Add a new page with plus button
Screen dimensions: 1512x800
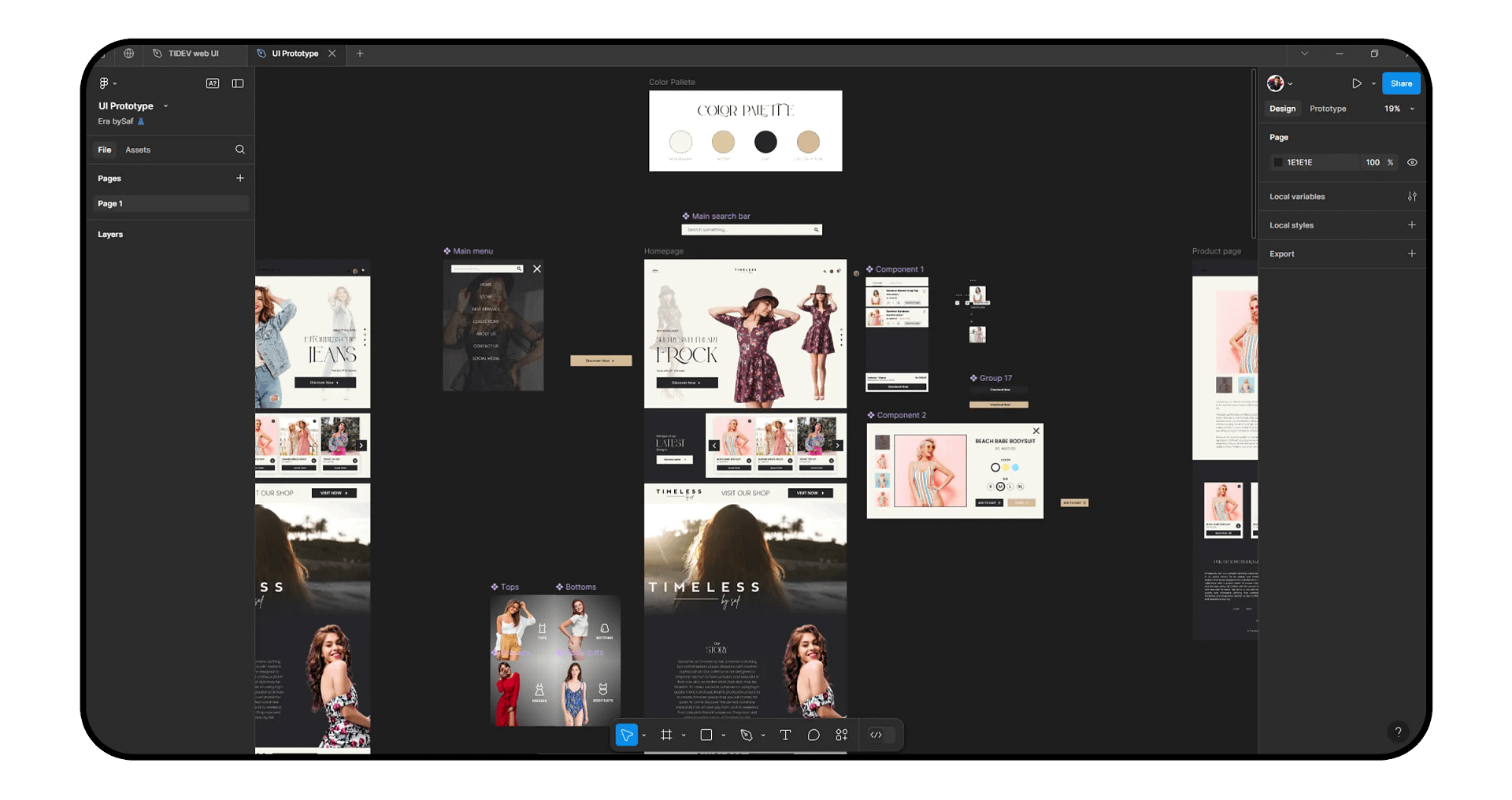(x=240, y=178)
